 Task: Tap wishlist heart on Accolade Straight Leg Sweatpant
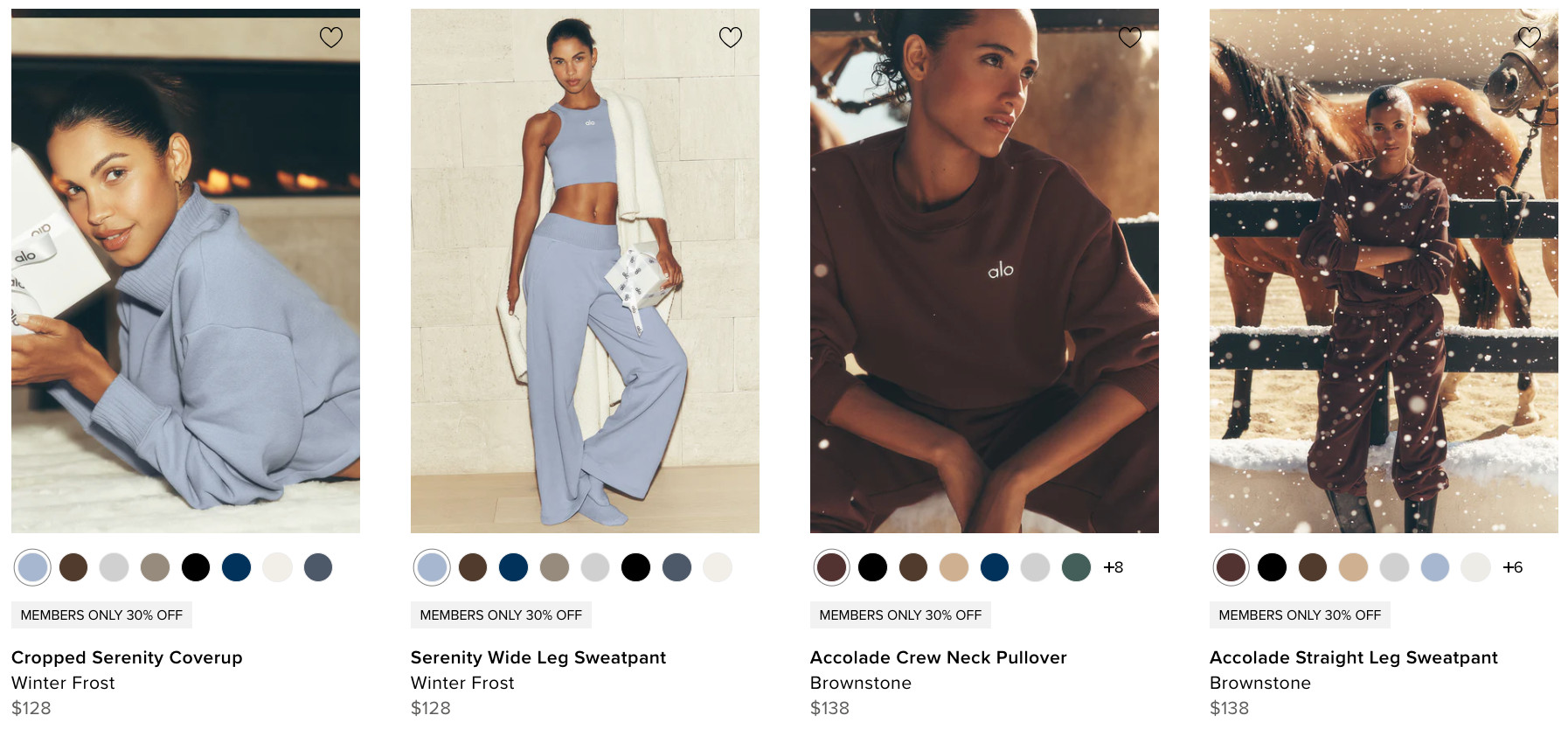coord(1530,37)
